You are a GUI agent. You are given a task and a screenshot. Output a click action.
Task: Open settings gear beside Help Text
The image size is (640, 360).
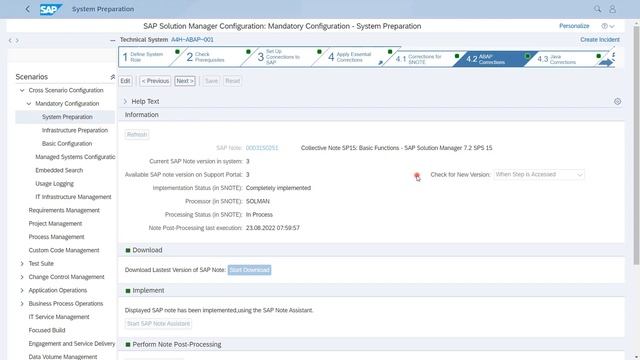[x=618, y=102]
